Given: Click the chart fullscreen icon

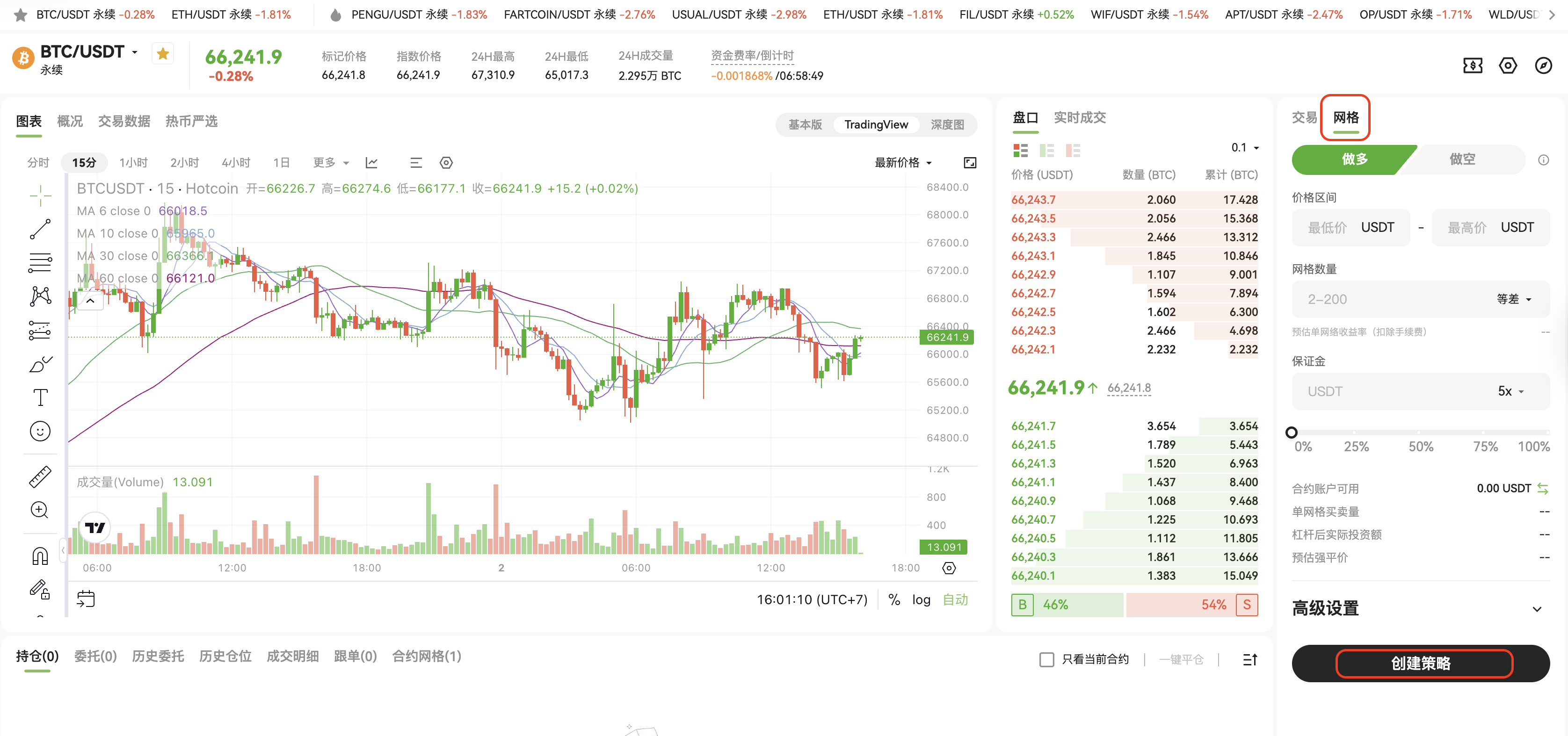Looking at the screenshot, I should [x=970, y=162].
